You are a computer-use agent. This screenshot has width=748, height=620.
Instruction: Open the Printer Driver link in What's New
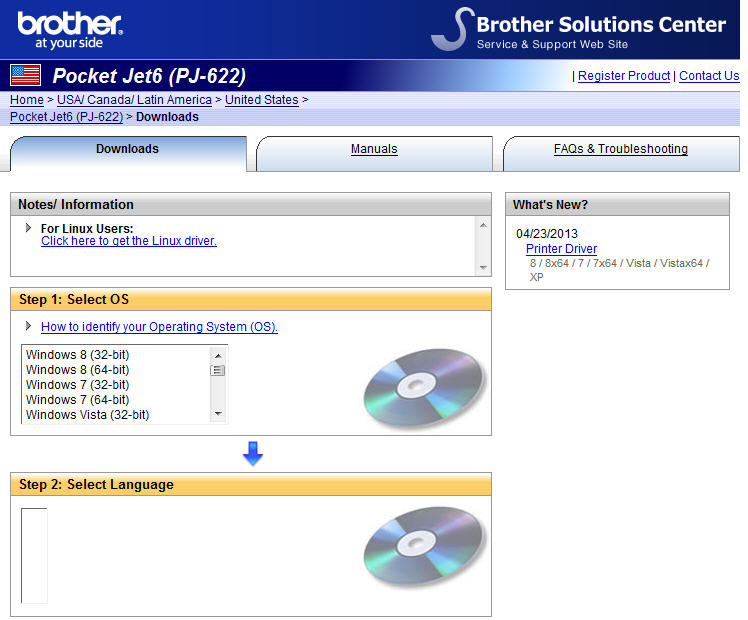(561, 249)
